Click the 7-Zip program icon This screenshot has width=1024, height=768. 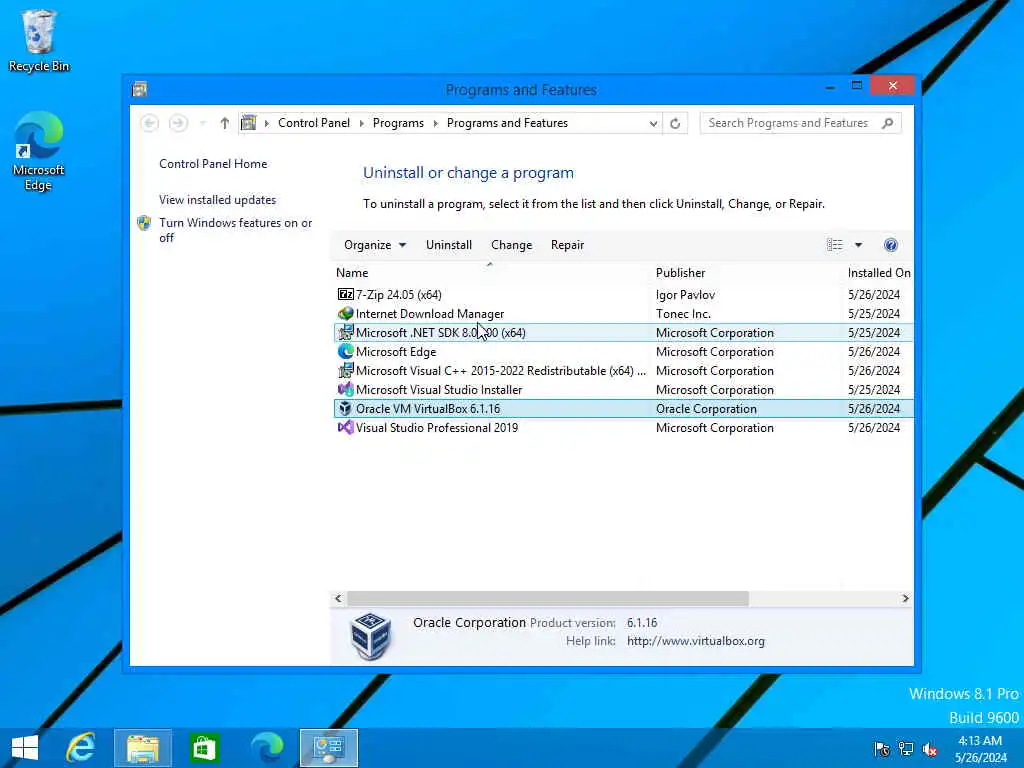pos(345,295)
